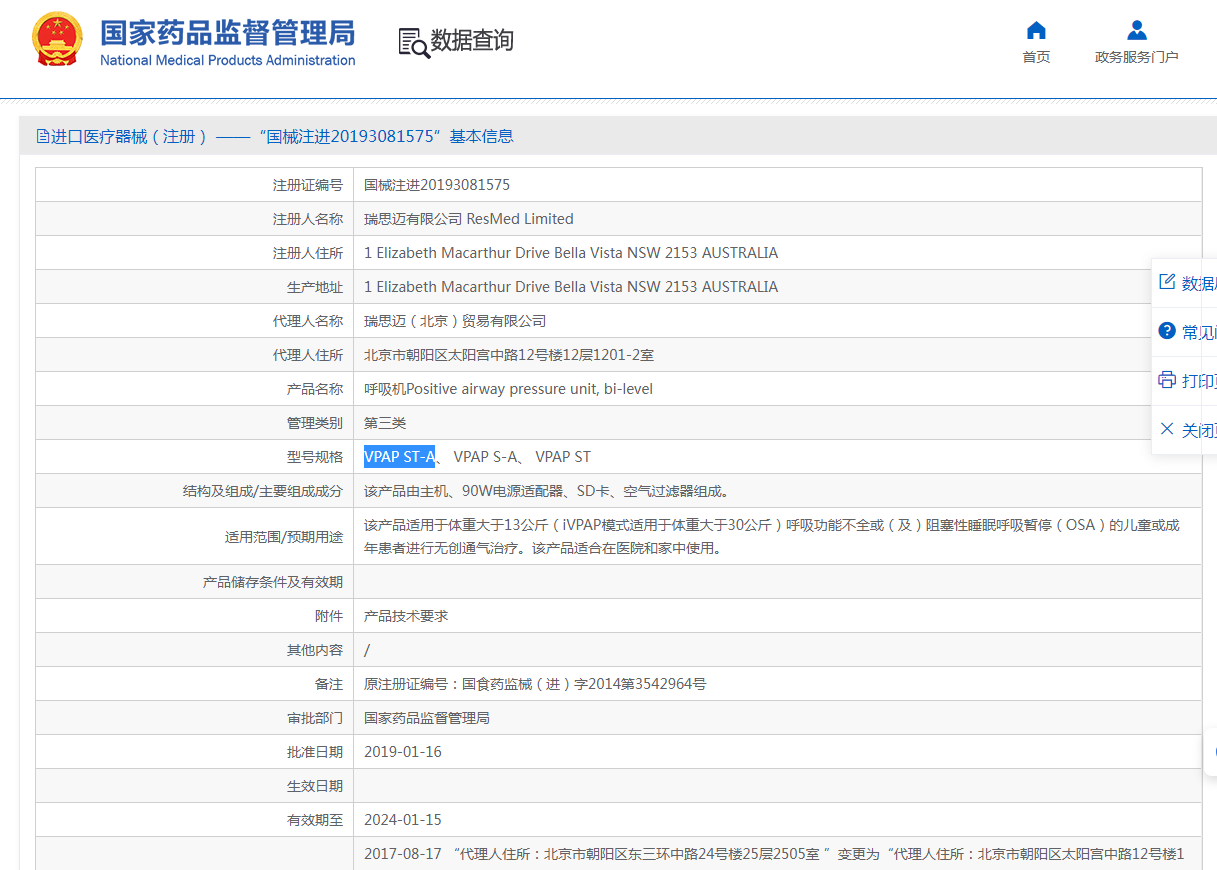Click the document icon before 进口医疗器械
This screenshot has height=870, width=1217.
43,136
